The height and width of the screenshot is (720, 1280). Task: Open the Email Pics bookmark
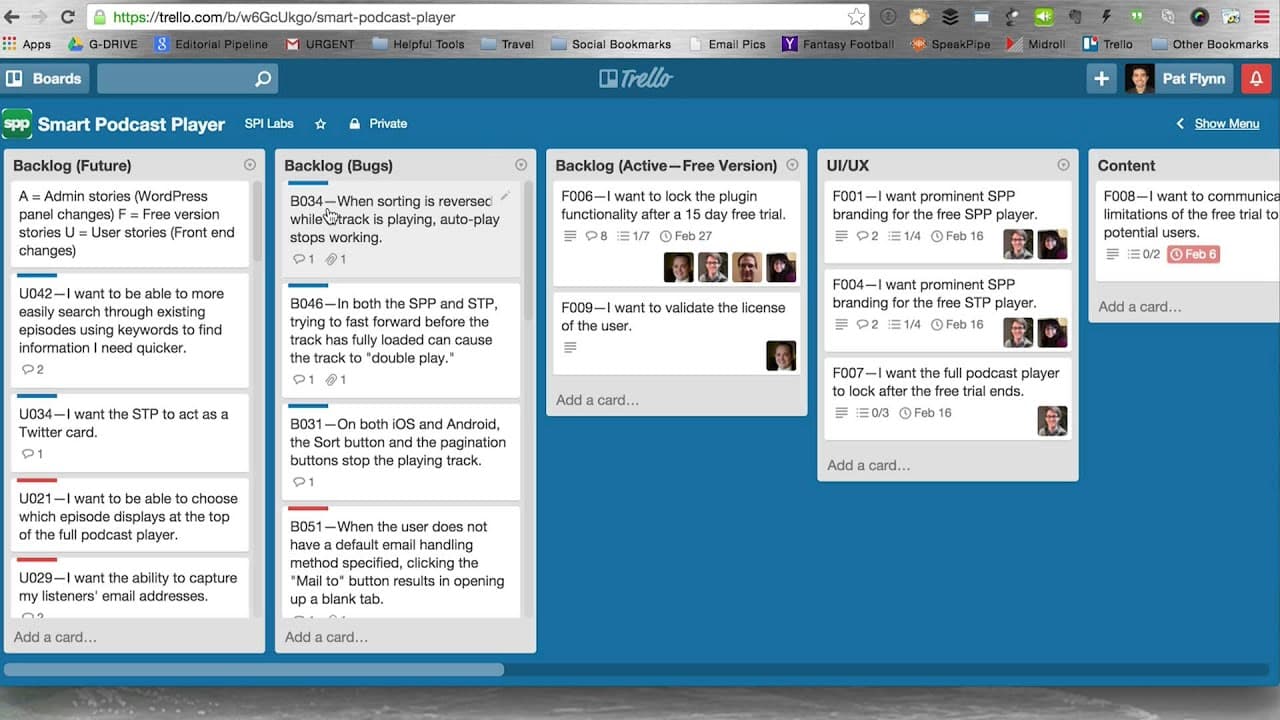pyautogui.click(x=728, y=44)
